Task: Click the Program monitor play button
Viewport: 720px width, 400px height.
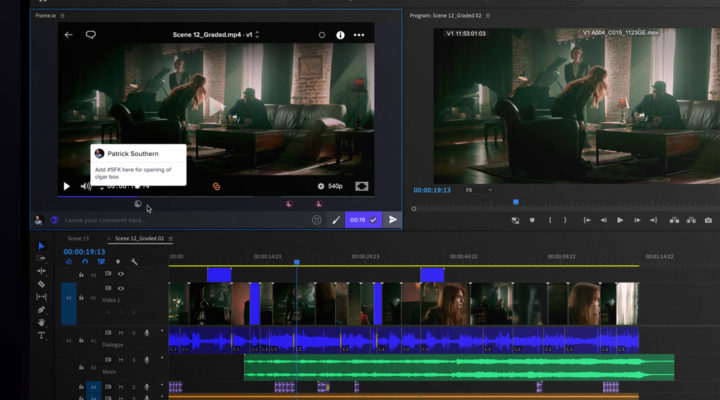Action: (620, 220)
